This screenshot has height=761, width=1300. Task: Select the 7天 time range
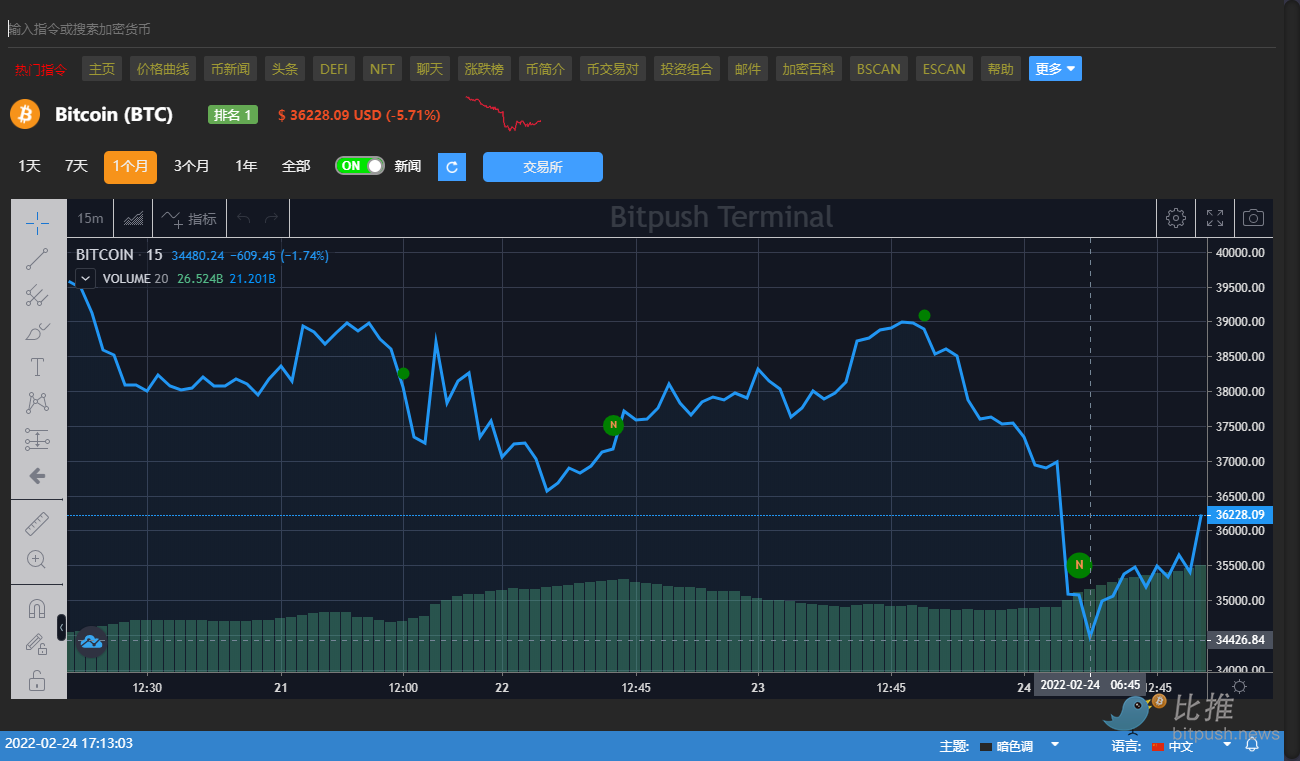[76, 166]
